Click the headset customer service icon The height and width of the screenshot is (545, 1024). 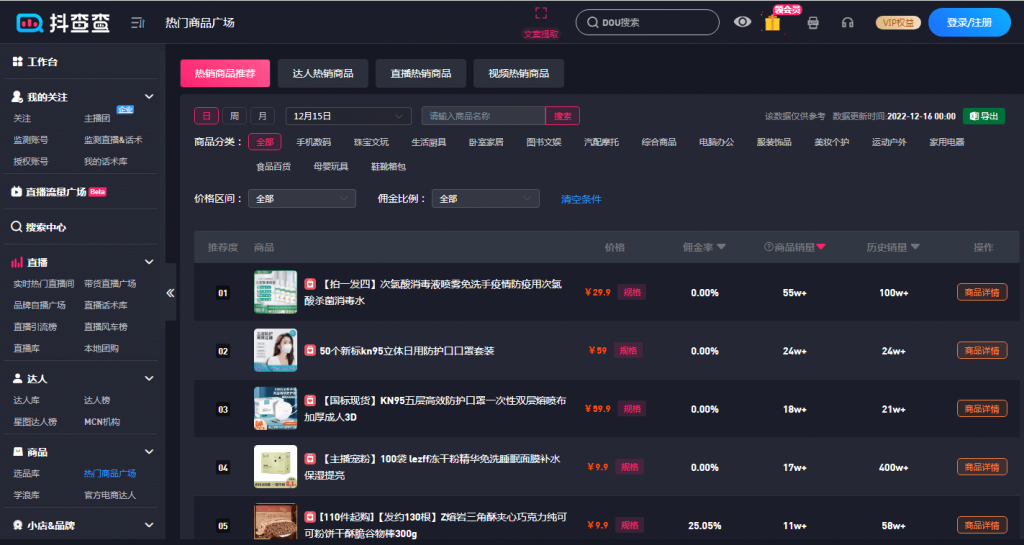pyautogui.click(x=848, y=22)
